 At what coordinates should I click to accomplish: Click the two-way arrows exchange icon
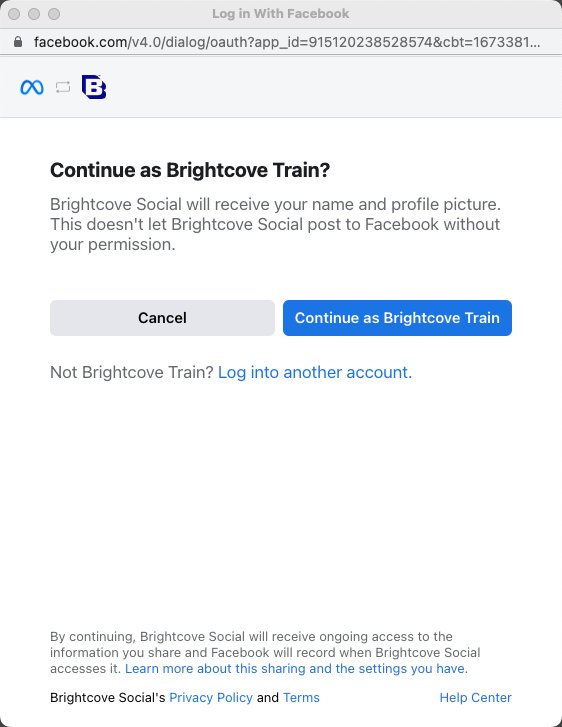(x=63, y=87)
